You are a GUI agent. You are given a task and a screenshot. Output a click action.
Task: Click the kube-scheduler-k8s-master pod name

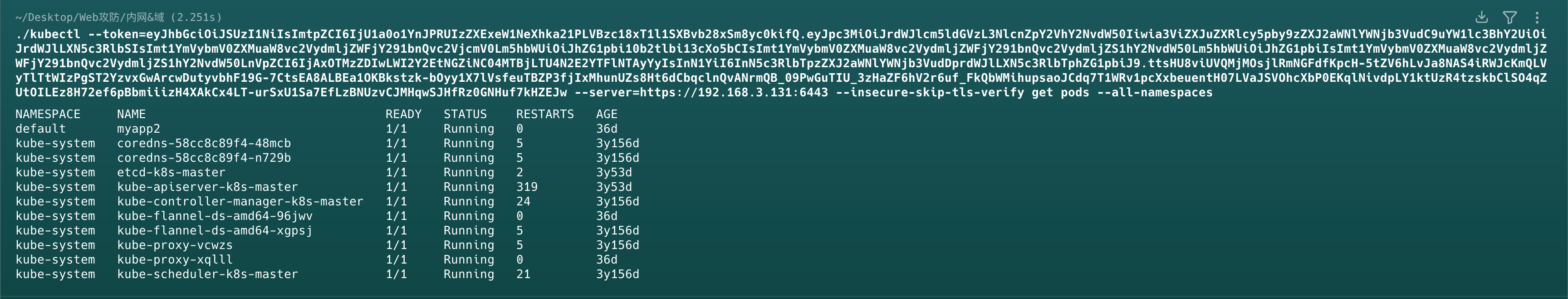[x=207, y=274]
